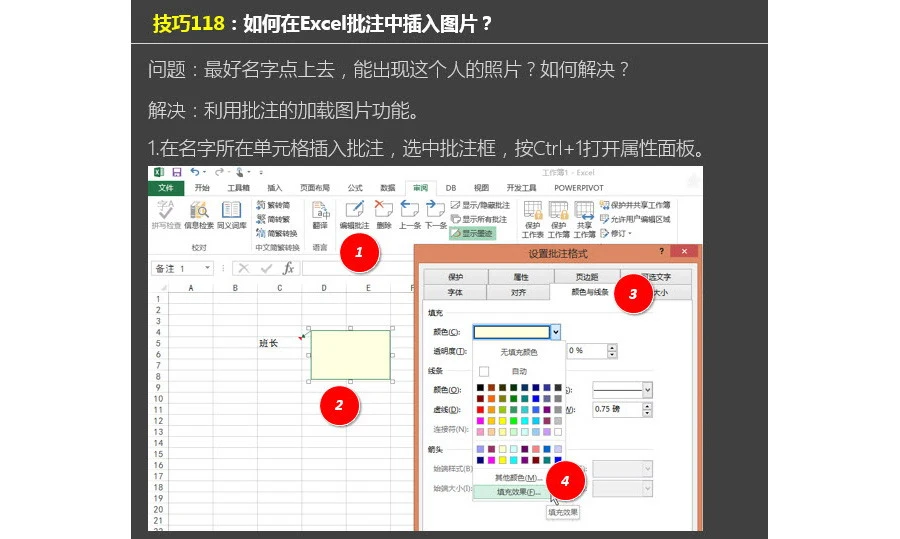The height and width of the screenshot is (539, 900).
Task: Click 填充效果 fill effects option
Action: tap(518, 492)
